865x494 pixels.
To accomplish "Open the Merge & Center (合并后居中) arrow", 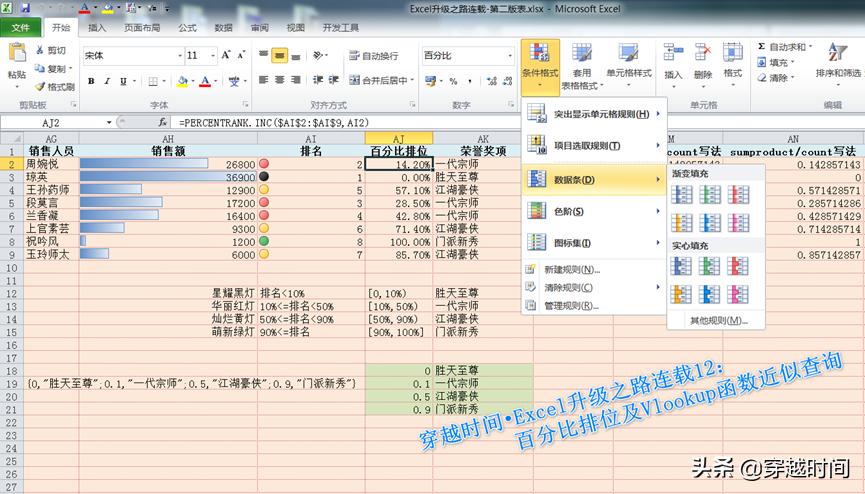I will point(412,81).
